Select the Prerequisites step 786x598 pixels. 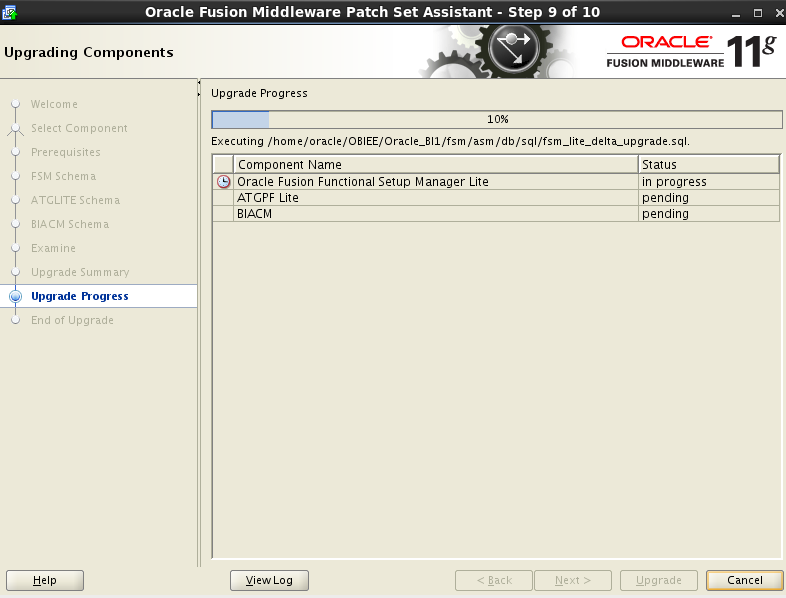pos(66,152)
